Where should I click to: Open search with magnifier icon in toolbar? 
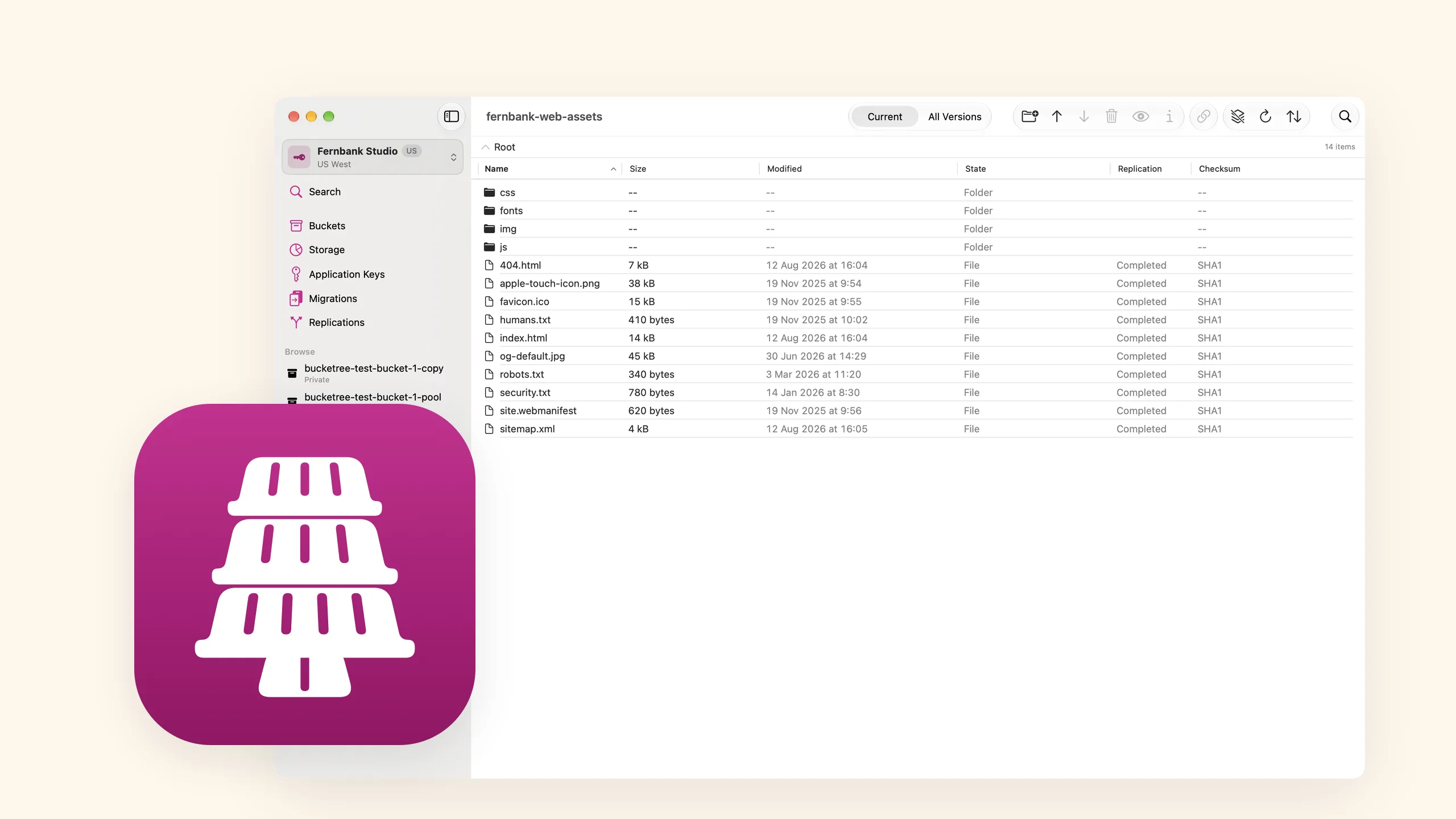point(1345,117)
